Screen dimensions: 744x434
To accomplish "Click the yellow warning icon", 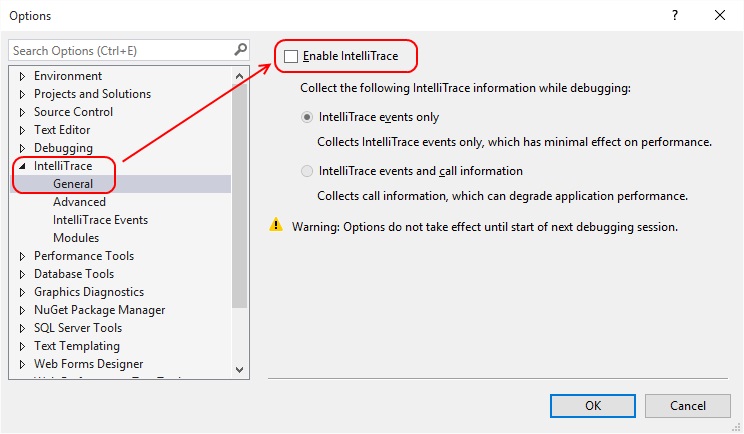I will pos(276,226).
